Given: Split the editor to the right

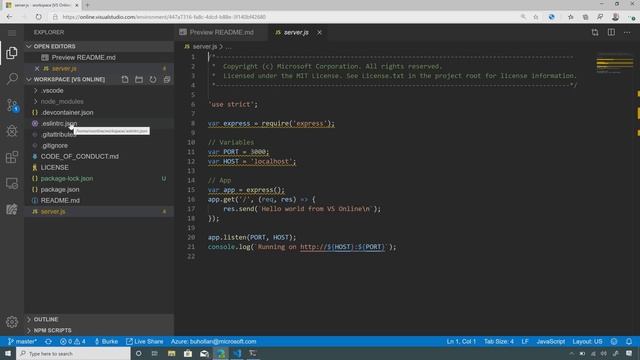Looking at the screenshot, I should (x=611, y=32).
